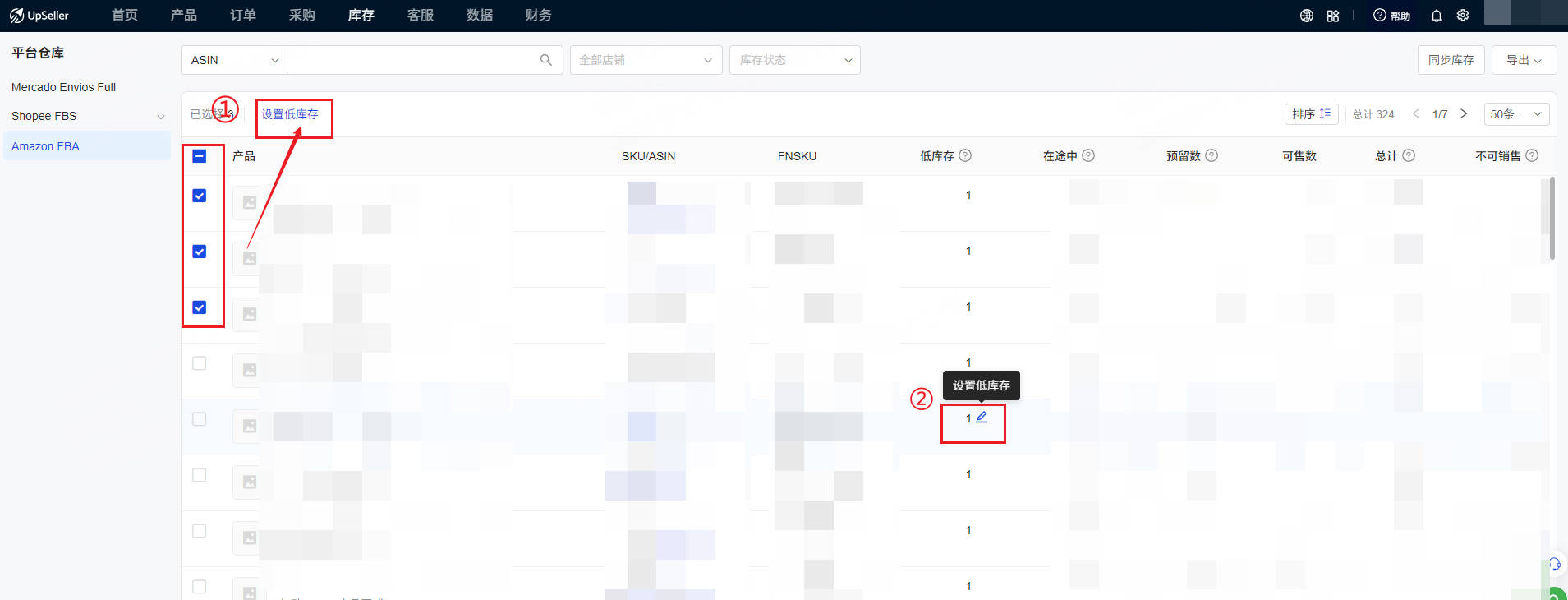Click the 总计 324 count text

coord(1373,114)
